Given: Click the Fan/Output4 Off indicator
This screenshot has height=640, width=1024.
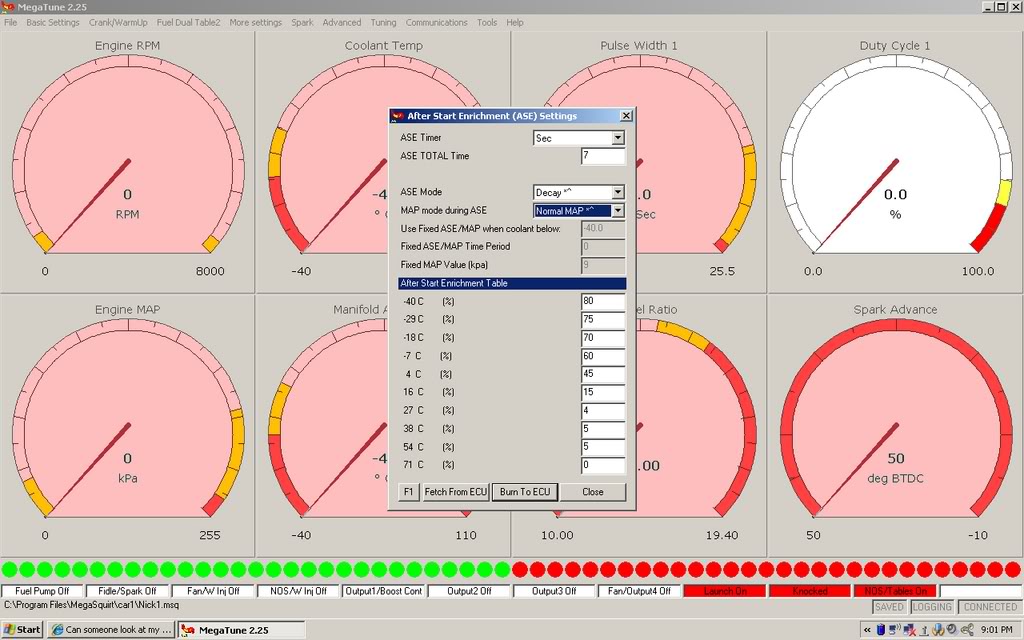Looking at the screenshot, I should (x=639, y=591).
